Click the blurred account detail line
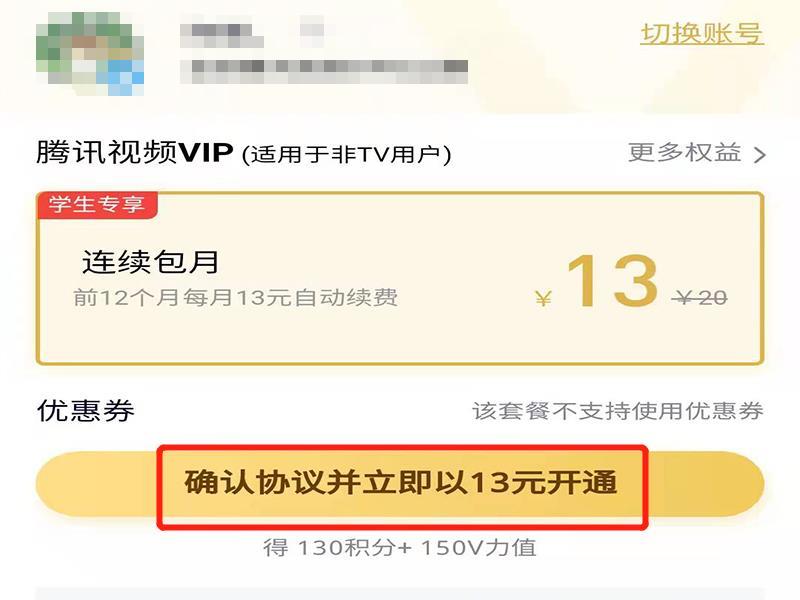800x600 pixels. [x=324, y=71]
